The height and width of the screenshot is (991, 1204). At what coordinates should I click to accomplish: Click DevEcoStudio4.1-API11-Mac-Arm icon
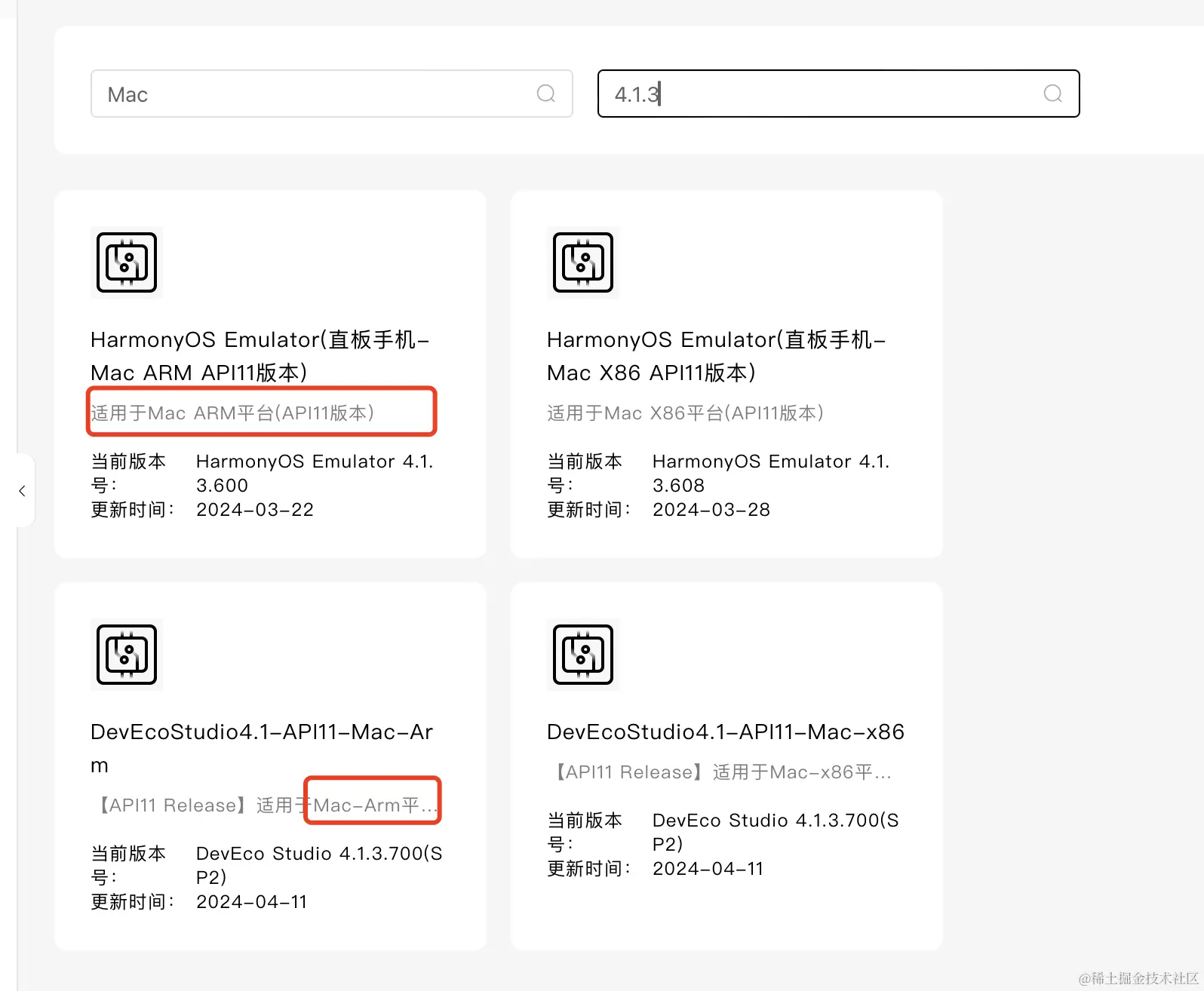tap(127, 655)
